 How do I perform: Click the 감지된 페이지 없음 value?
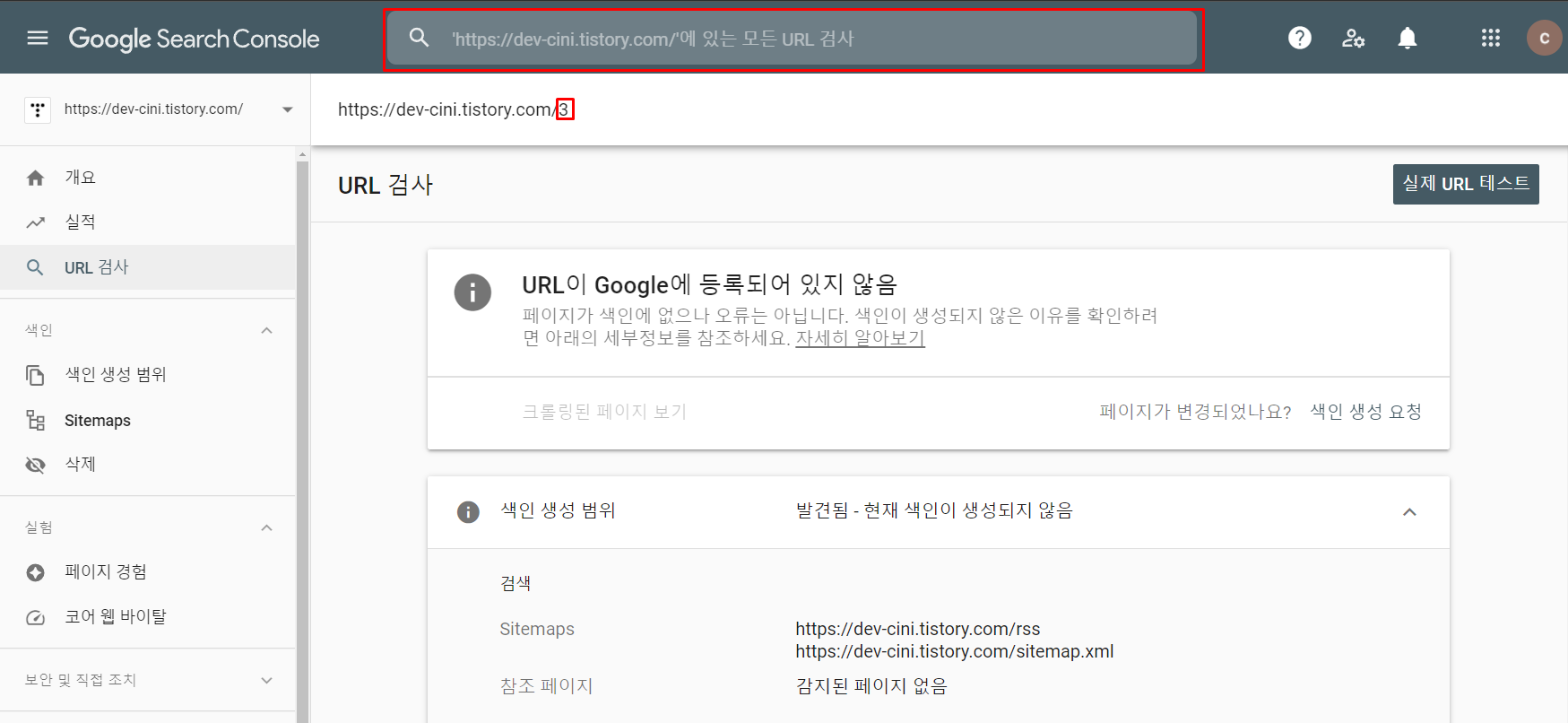[871, 686]
